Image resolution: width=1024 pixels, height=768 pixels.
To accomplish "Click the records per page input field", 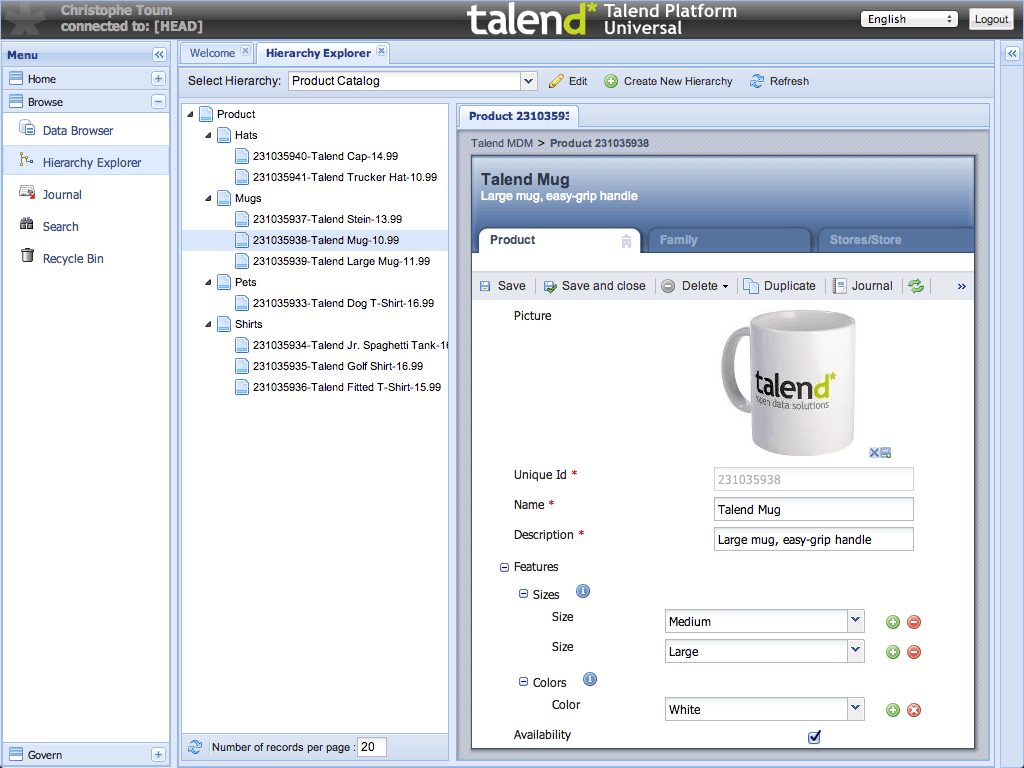I will click(370, 746).
